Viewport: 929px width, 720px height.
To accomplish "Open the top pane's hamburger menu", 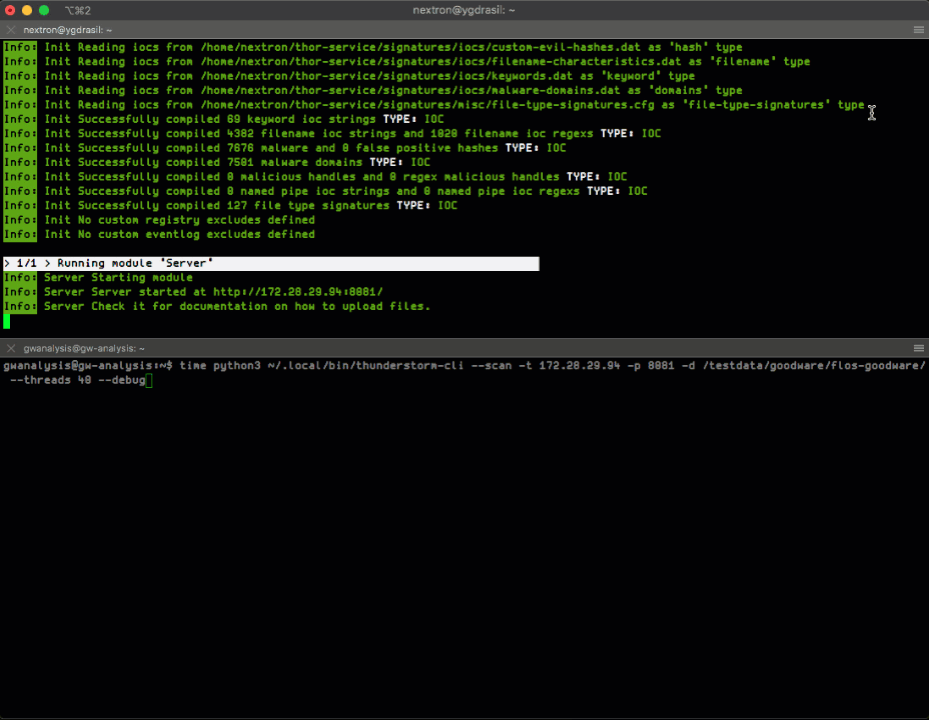I will [918, 31].
